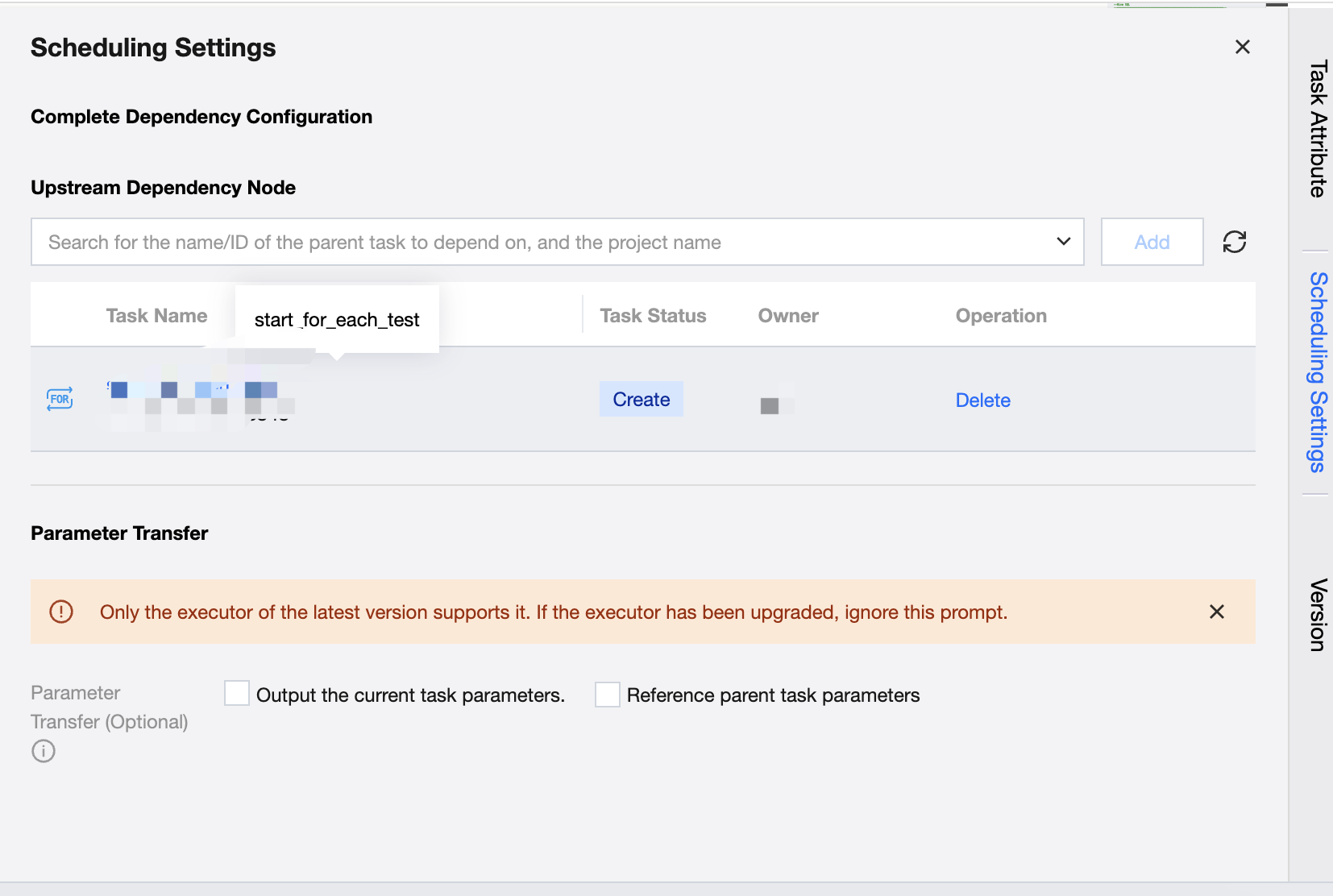Screen dimensions: 1333x896
Task: Switch to the Scheduling Settings side tab
Action: coord(1317,372)
